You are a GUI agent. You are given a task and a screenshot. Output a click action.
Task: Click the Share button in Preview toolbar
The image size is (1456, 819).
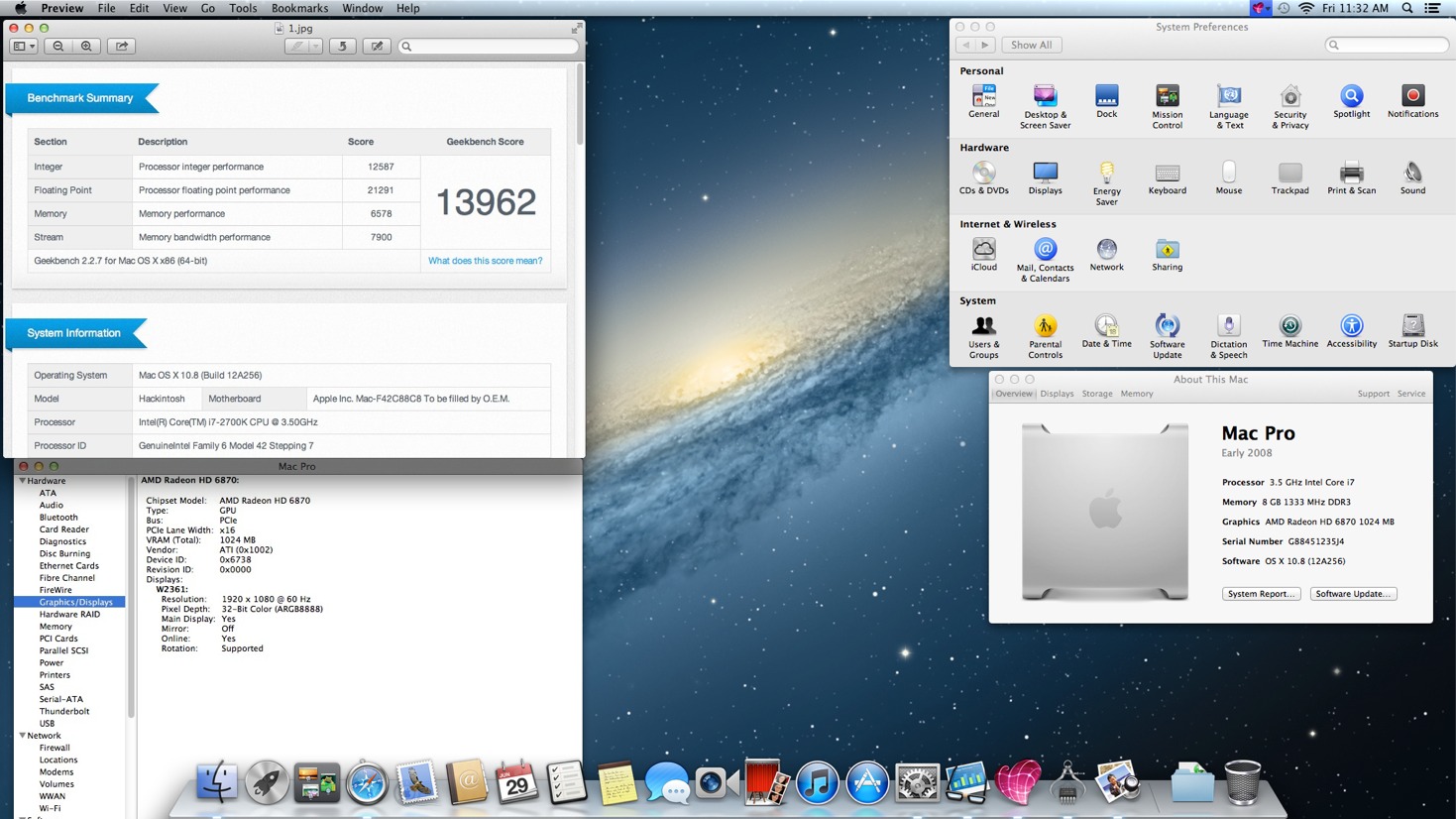click(x=122, y=46)
